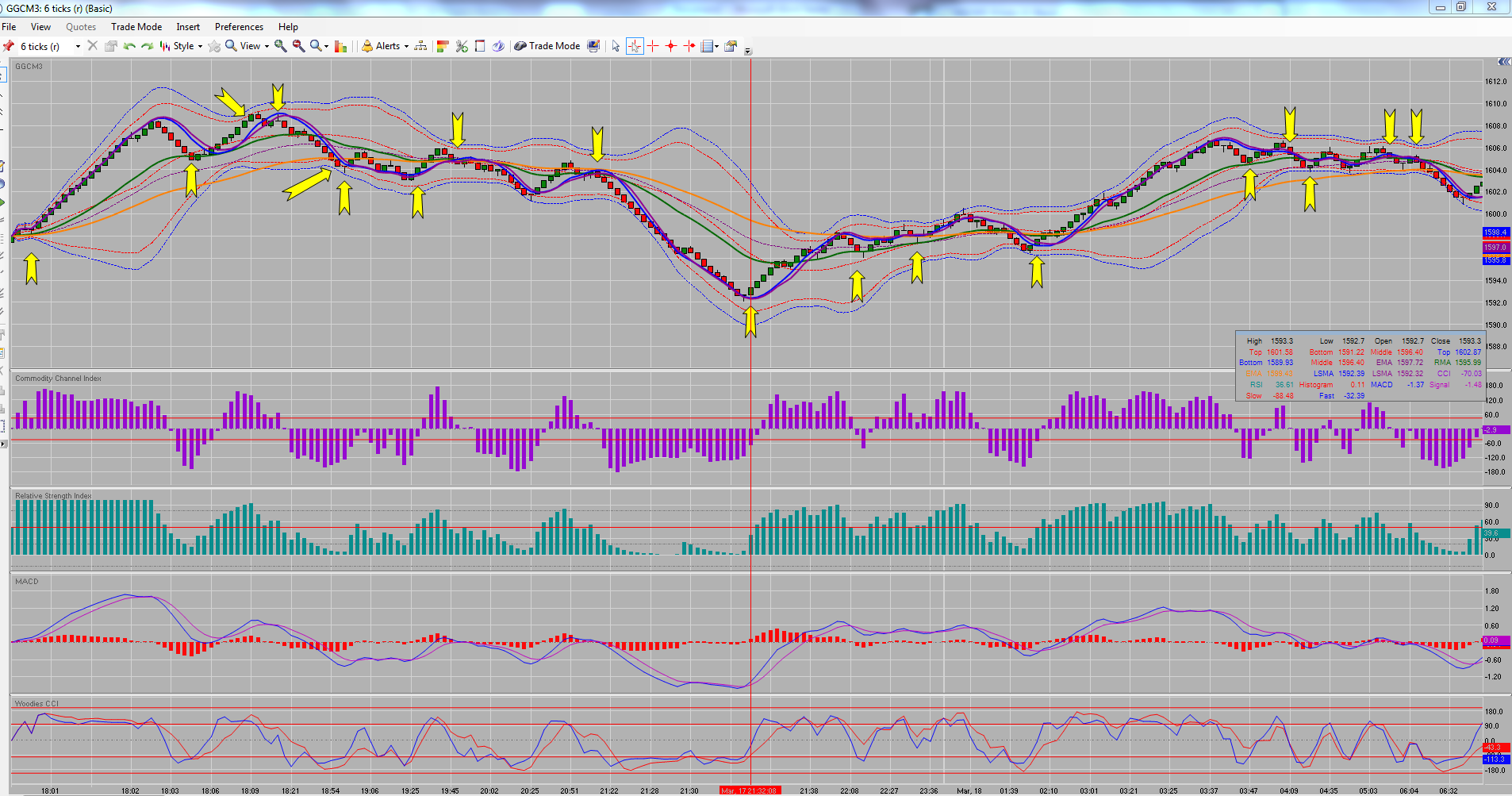Open the Preferences menu
1512x796 pixels.
pos(239,27)
